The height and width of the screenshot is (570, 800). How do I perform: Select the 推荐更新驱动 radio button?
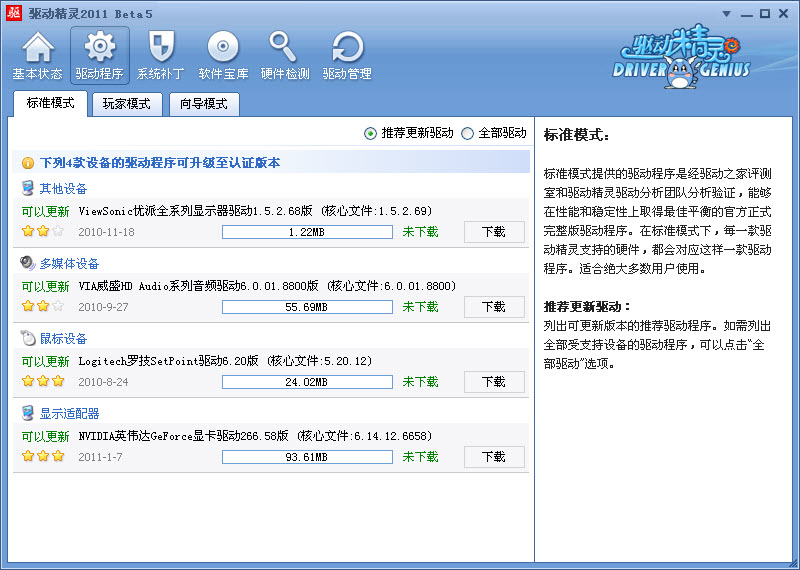tap(370, 134)
